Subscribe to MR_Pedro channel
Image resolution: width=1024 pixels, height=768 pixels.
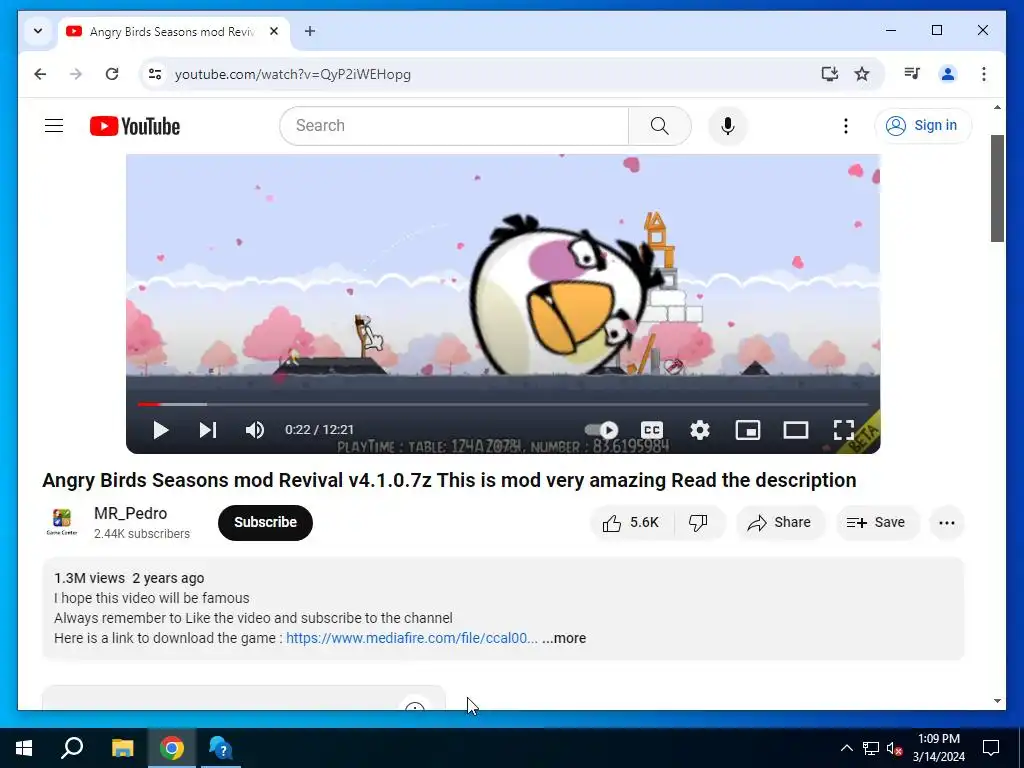click(x=265, y=522)
